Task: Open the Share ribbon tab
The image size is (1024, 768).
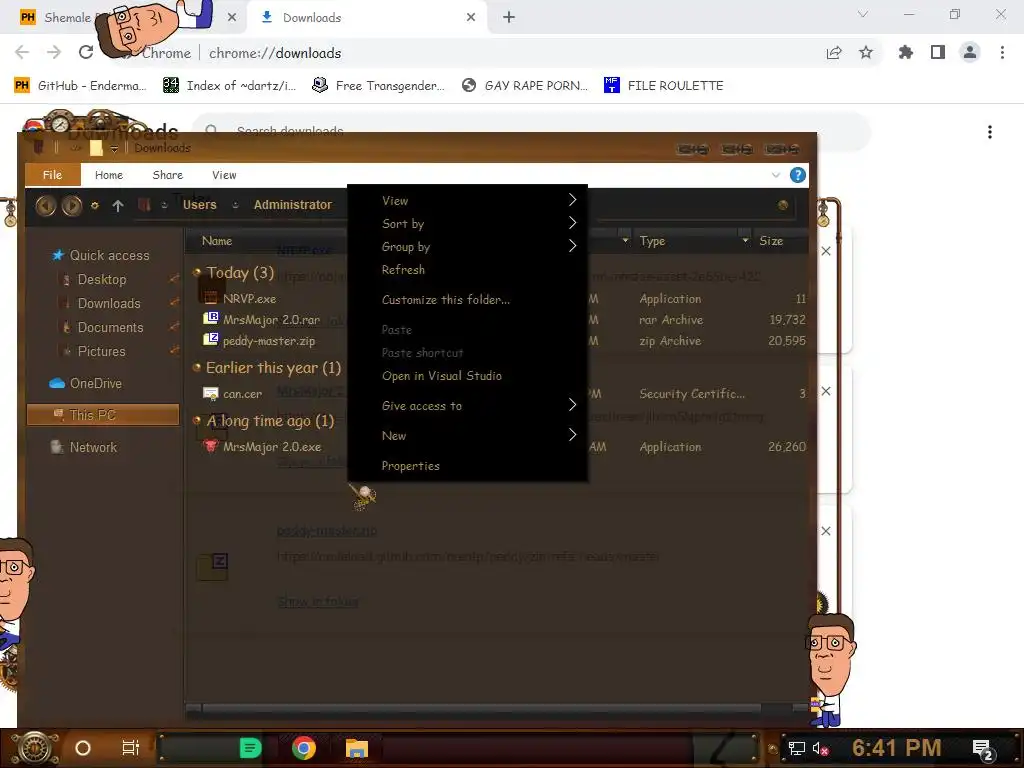Action: click(x=168, y=175)
